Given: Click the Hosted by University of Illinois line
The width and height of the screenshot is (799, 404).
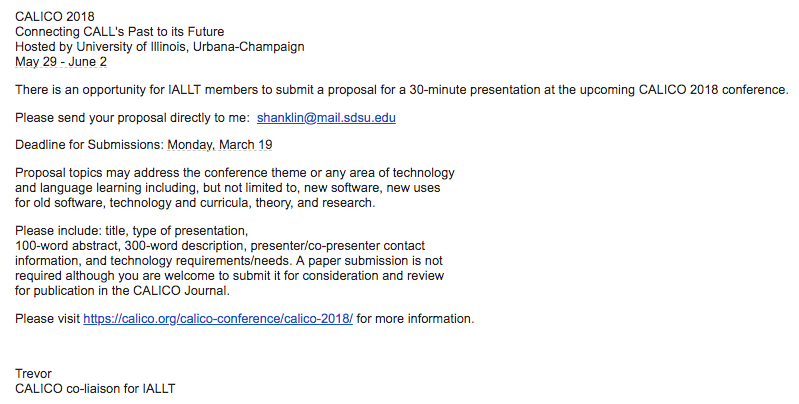Looking at the screenshot, I should 159,47.
